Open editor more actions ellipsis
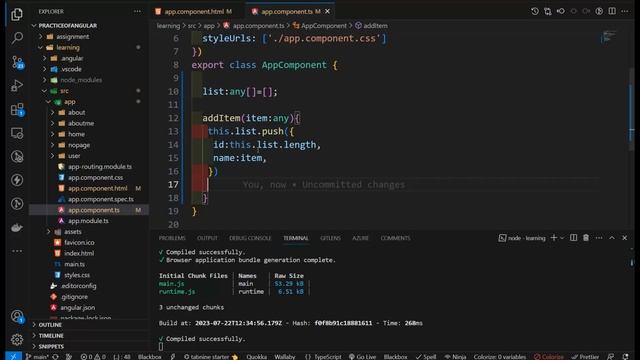 tap(624, 11)
